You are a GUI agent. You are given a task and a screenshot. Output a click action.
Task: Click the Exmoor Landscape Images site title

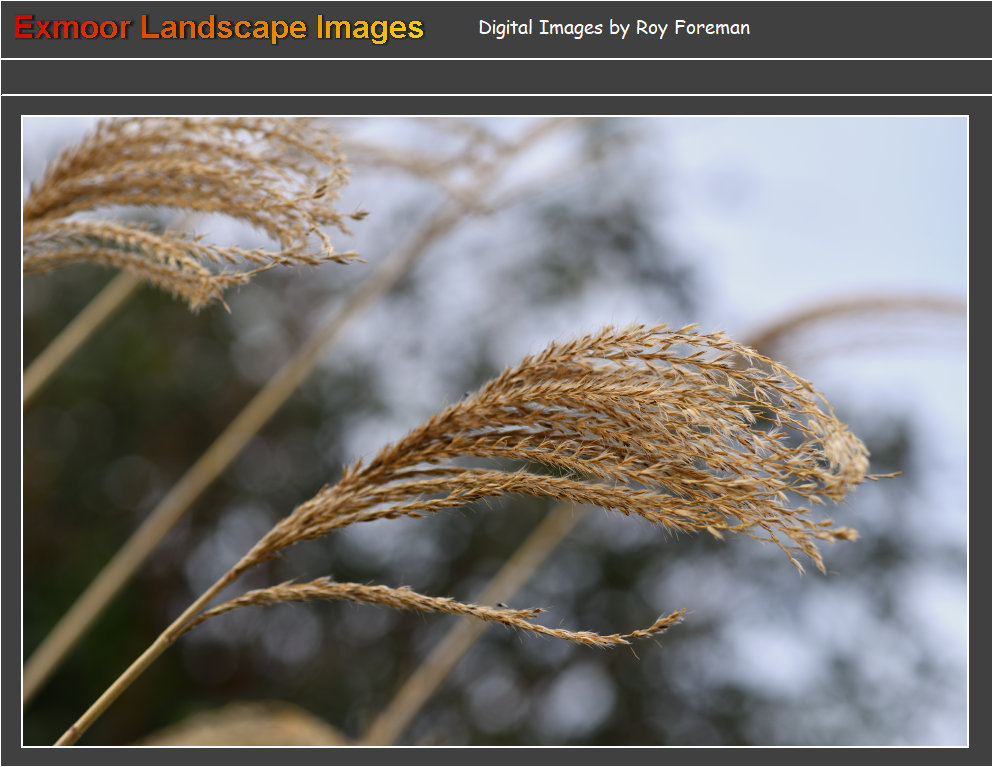[218, 28]
